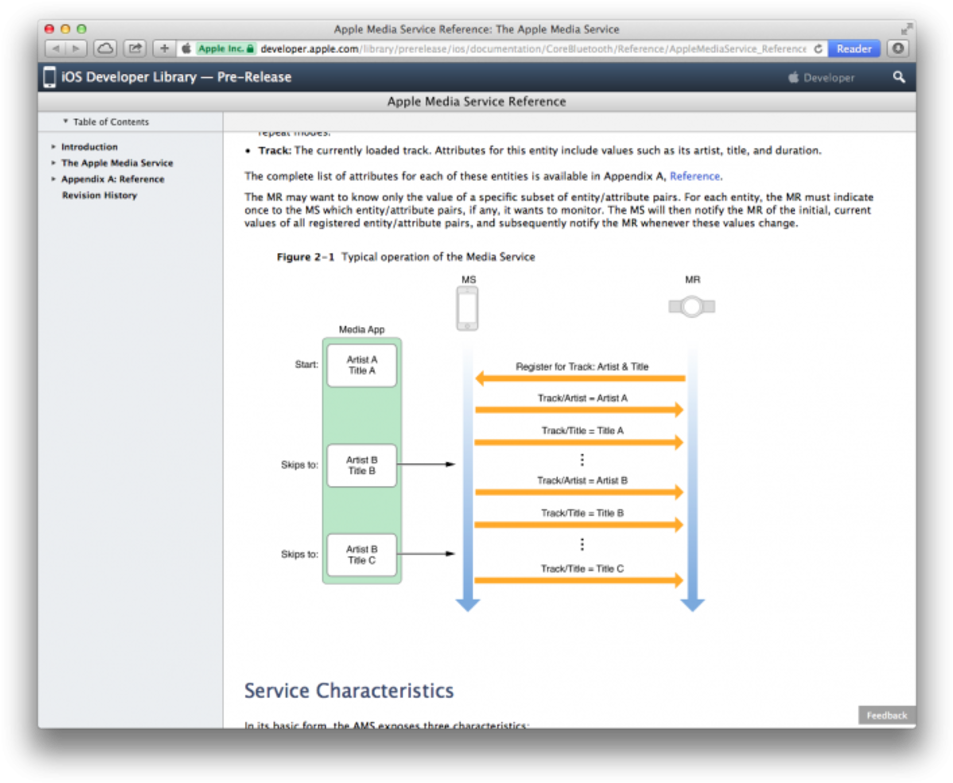The height and width of the screenshot is (783, 953).
Task: Click the forward navigation arrow
Action: point(75,47)
